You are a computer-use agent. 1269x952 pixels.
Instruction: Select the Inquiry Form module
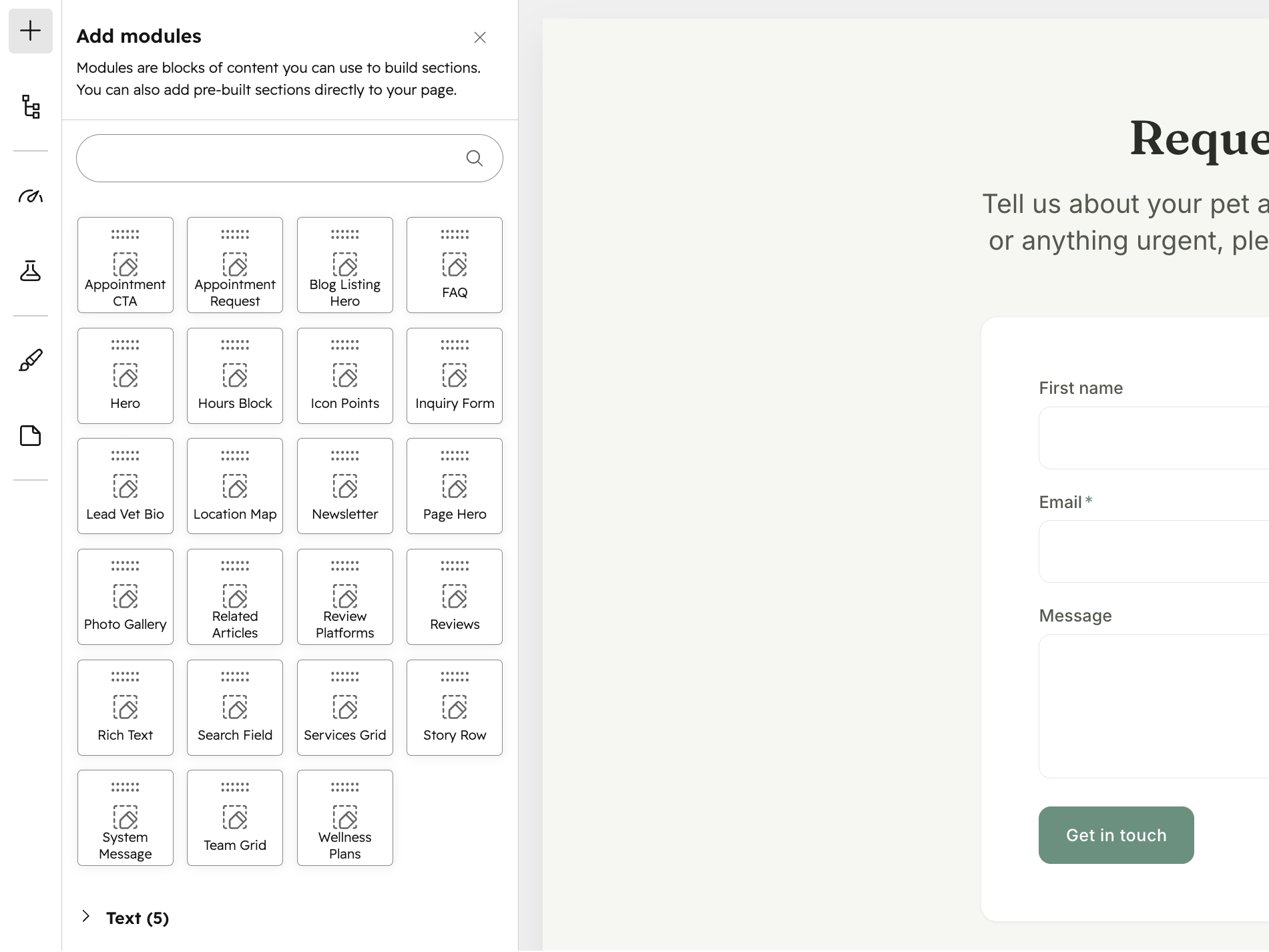coord(455,376)
